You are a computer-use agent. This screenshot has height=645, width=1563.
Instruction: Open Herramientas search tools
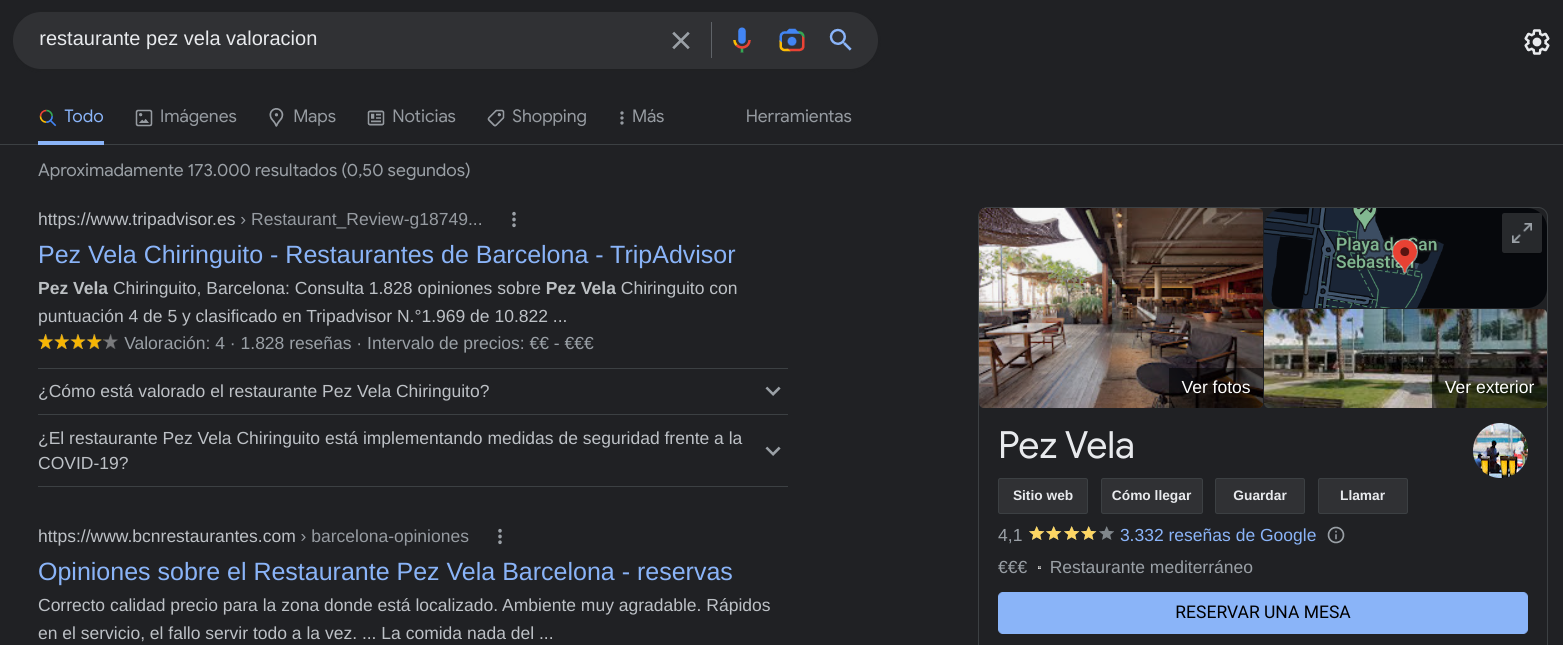(x=798, y=117)
